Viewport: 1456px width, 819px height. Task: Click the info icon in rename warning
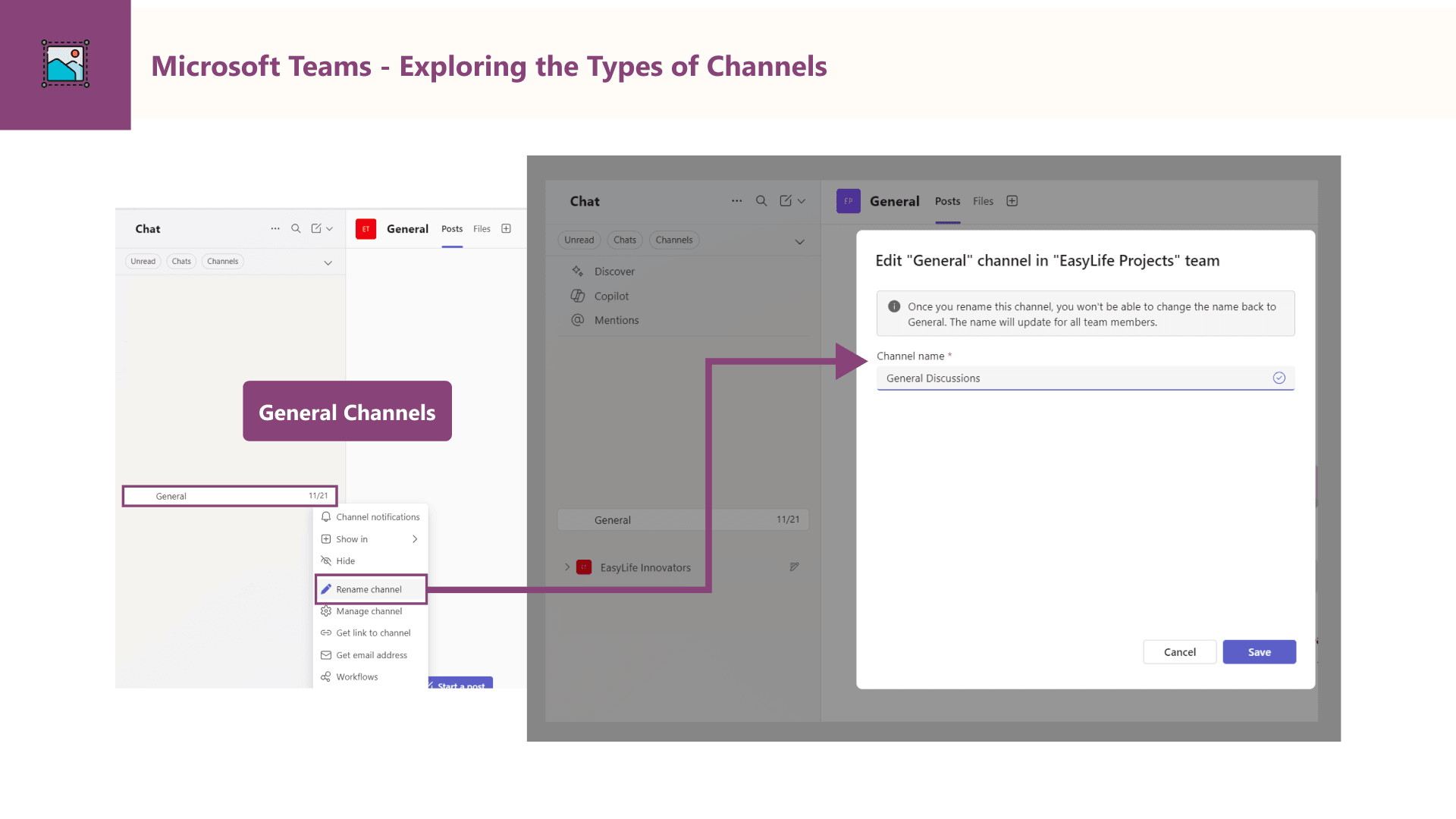894,306
